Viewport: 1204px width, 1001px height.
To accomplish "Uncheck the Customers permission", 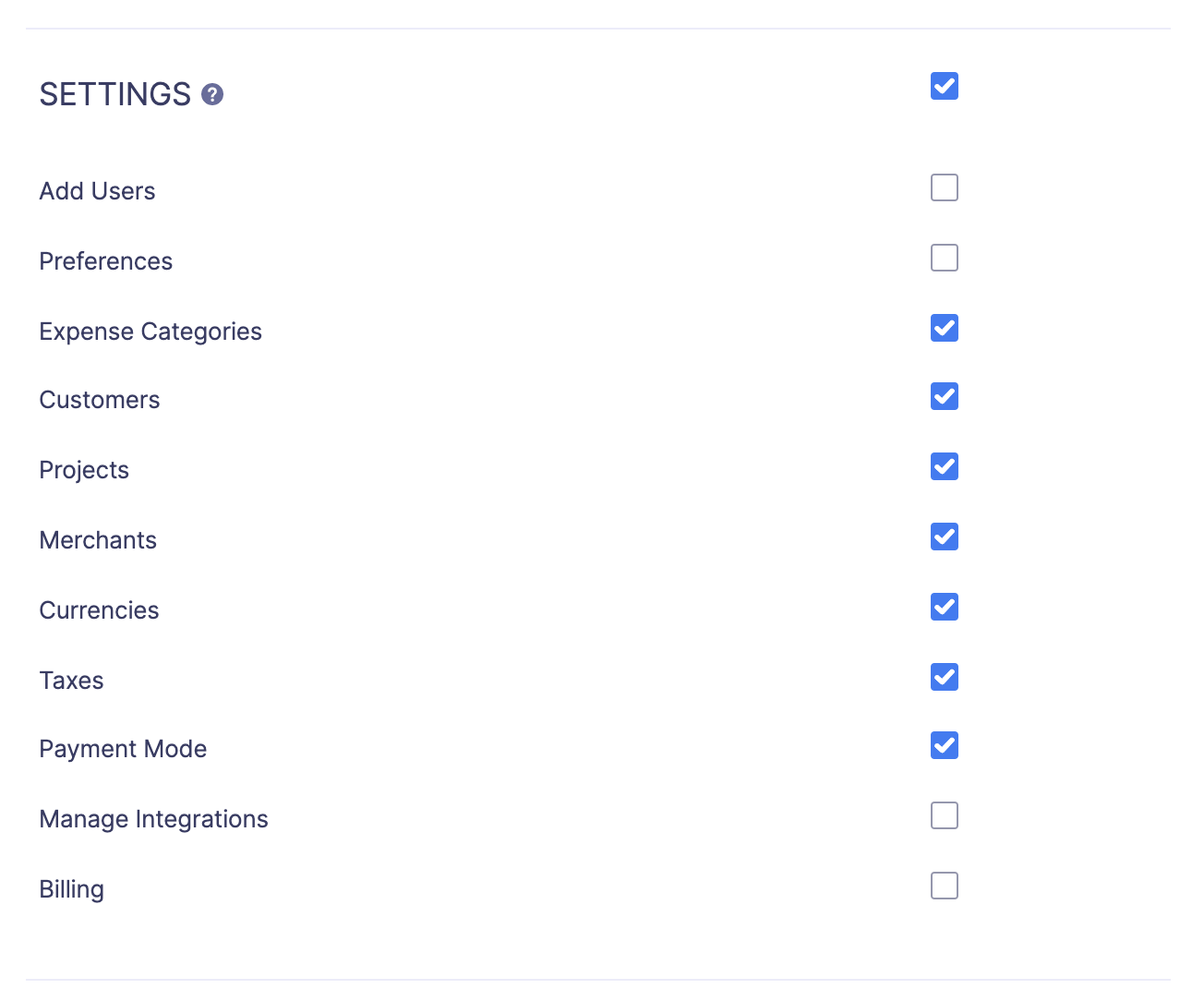I will click(944, 396).
